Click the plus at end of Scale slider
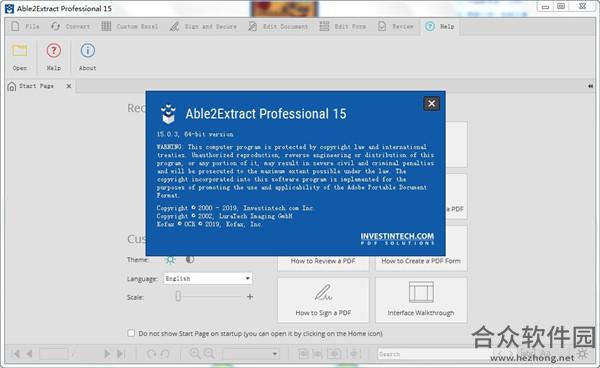 pyautogui.click(x=250, y=296)
